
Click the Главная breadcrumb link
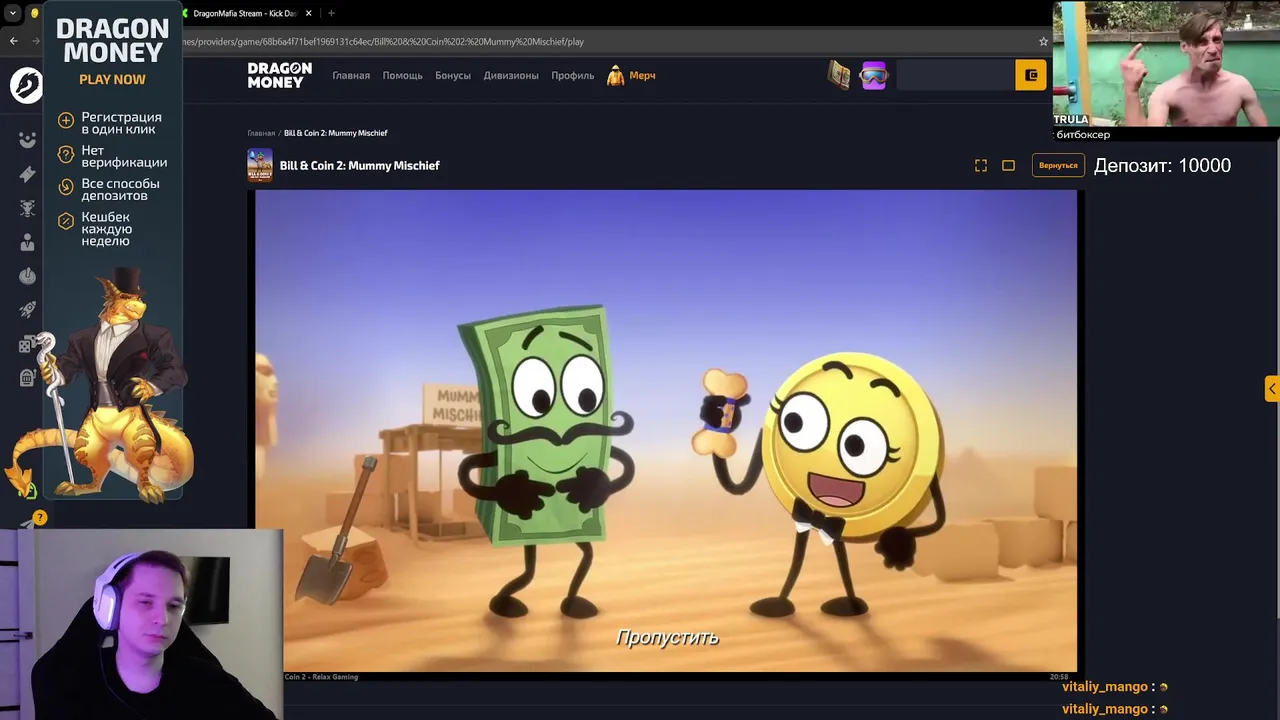261,133
